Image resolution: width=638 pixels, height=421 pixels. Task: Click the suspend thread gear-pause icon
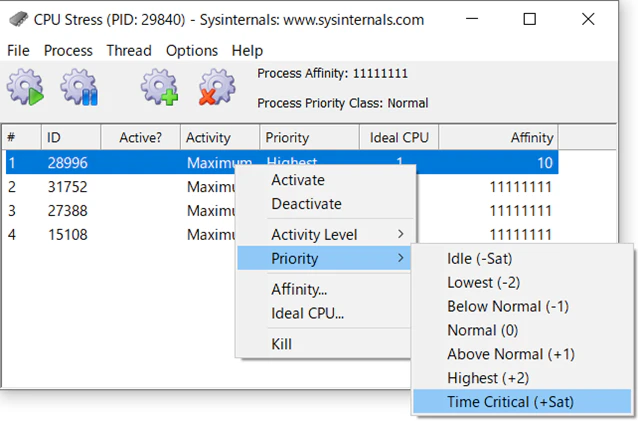pyautogui.click(x=79, y=87)
